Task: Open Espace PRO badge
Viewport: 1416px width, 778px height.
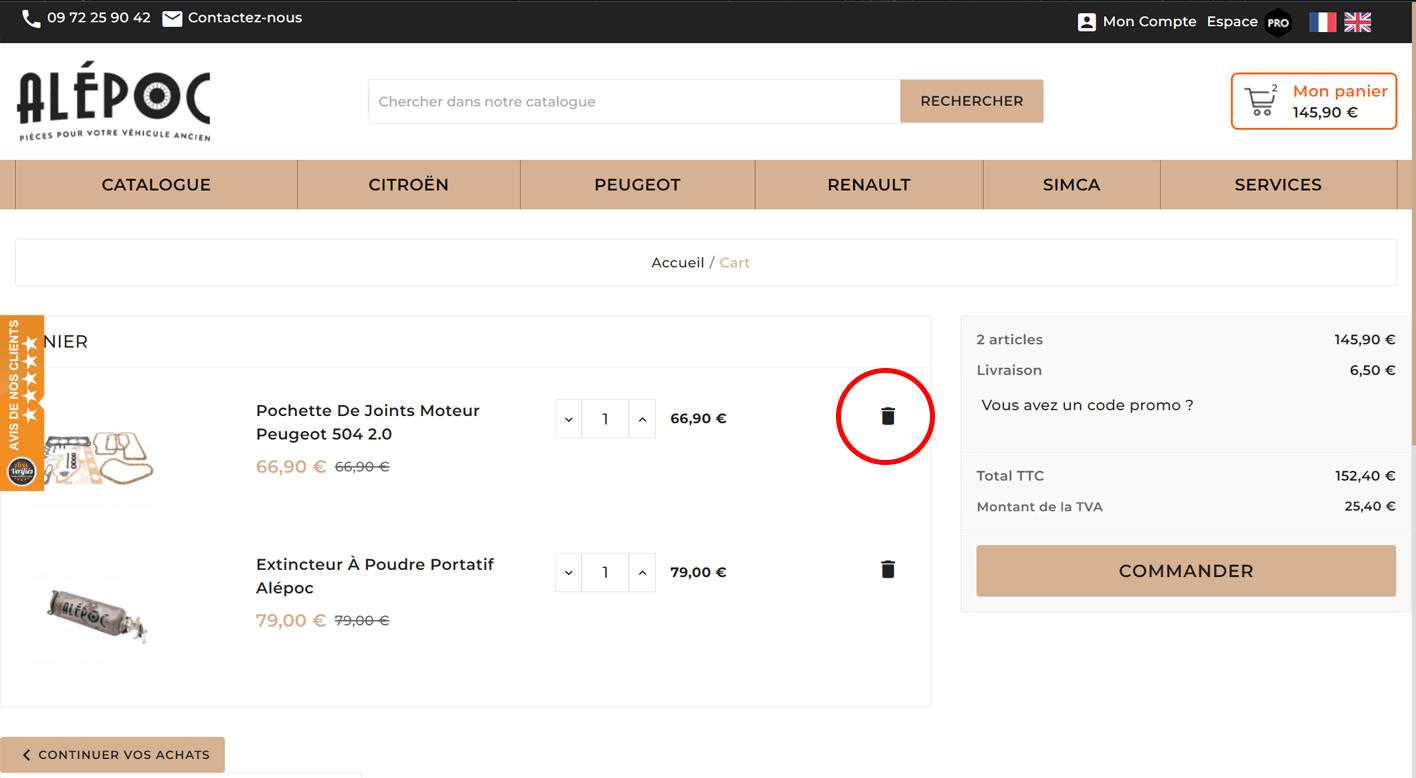Action: point(1277,23)
